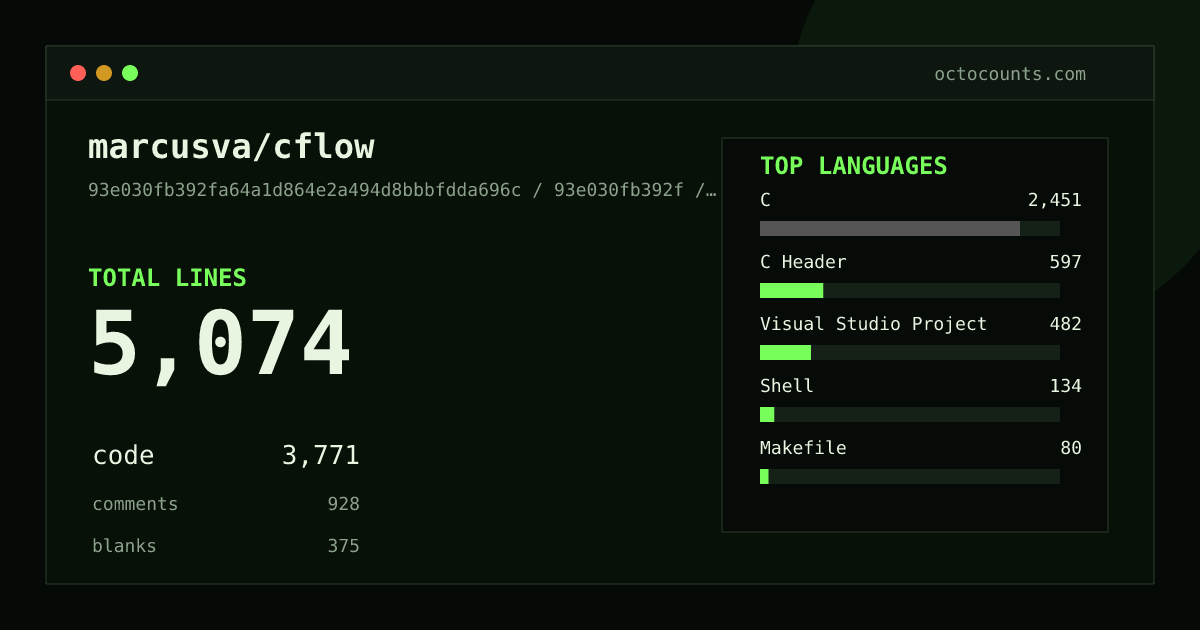The width and height of the screenshot is (1200, 630).
Task: Click the code row label
Action: pos(123,456)
